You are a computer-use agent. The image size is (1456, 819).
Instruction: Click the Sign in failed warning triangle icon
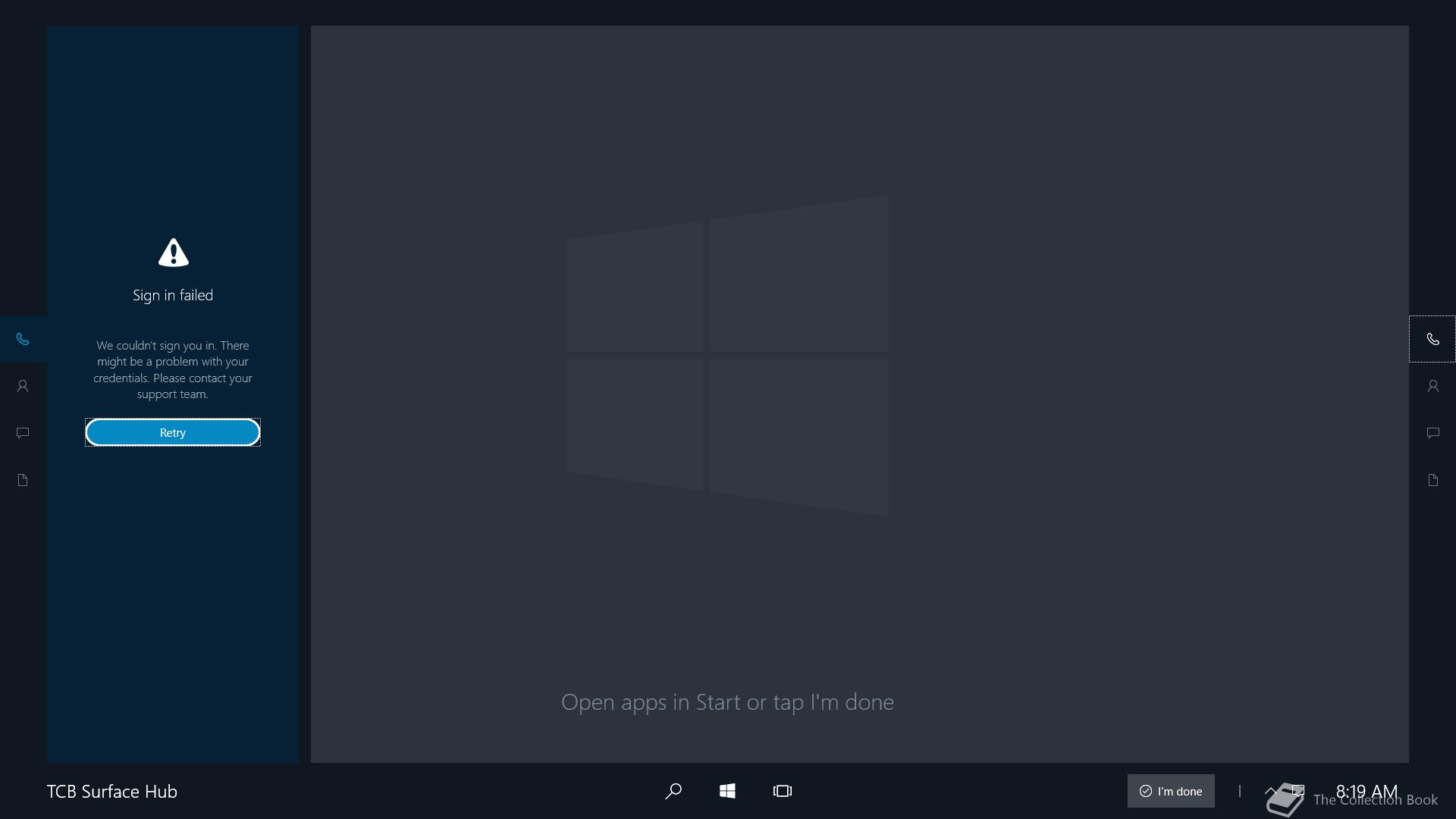pyautogui.click(x=173, y=253)
